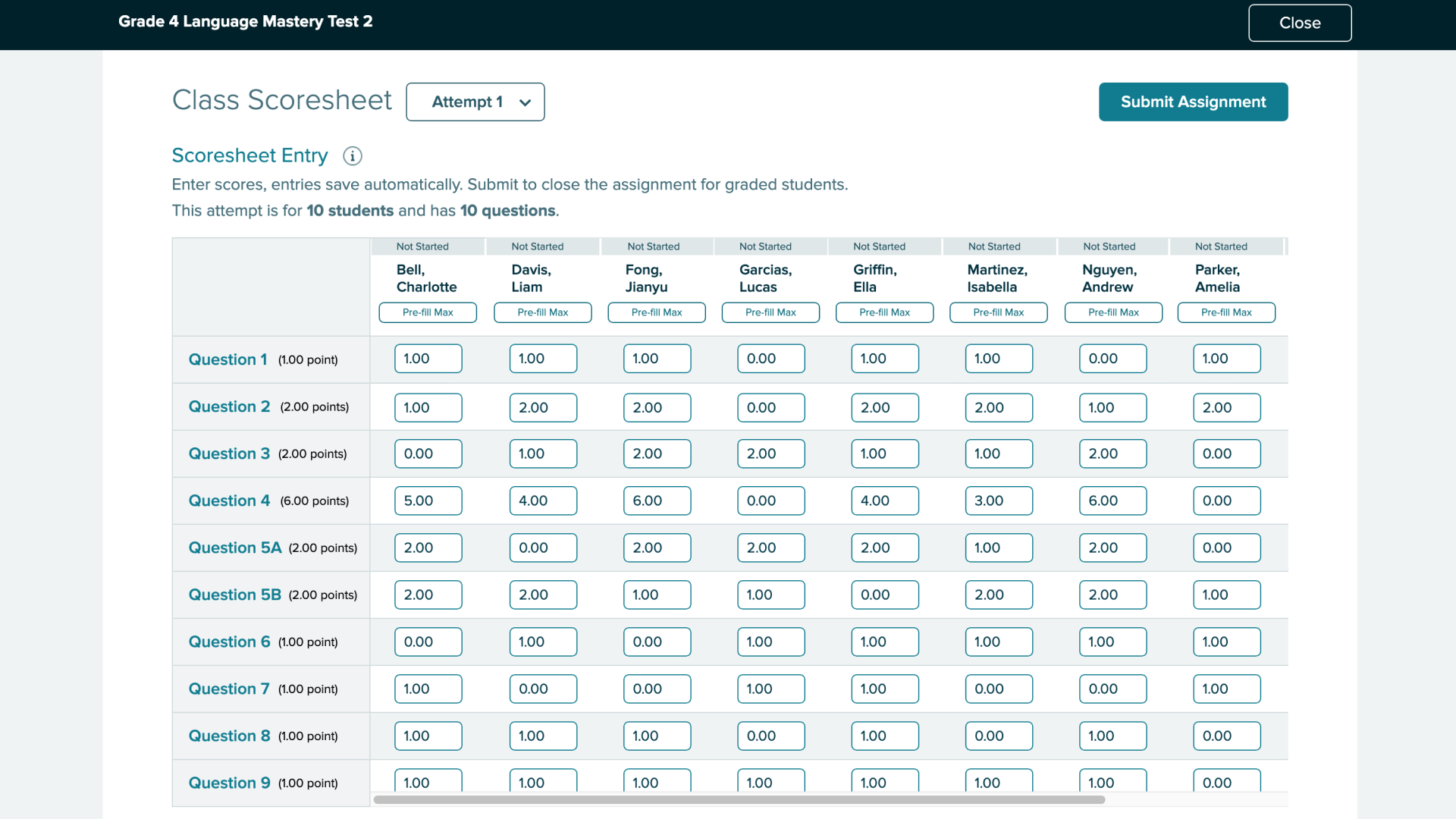This screenshot has height=819, width=1456.
Task: Close the Grade 4 Language Mastery Test
Action: [1299, 23]
